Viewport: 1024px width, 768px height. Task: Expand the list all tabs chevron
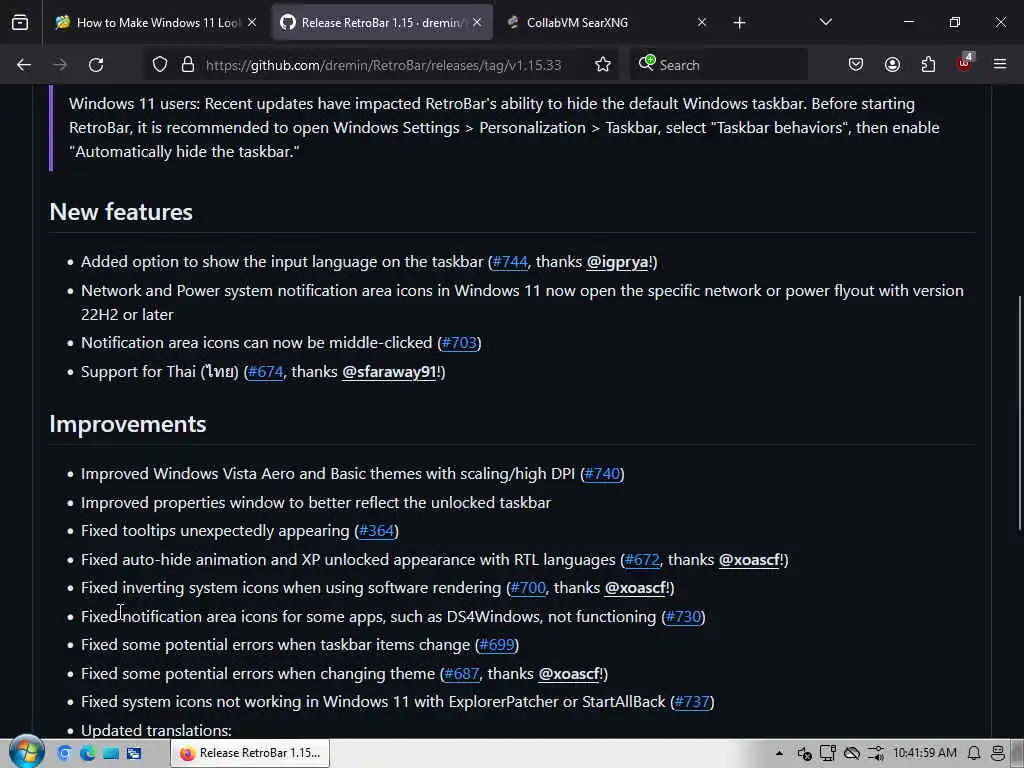point(826,22)
